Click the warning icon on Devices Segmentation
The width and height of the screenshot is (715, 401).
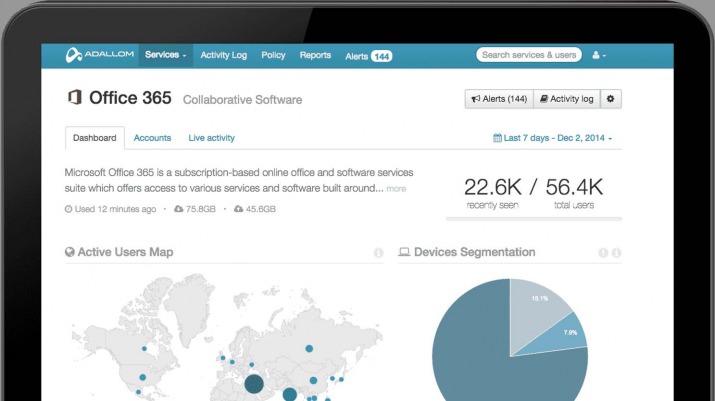coord(603,253)
